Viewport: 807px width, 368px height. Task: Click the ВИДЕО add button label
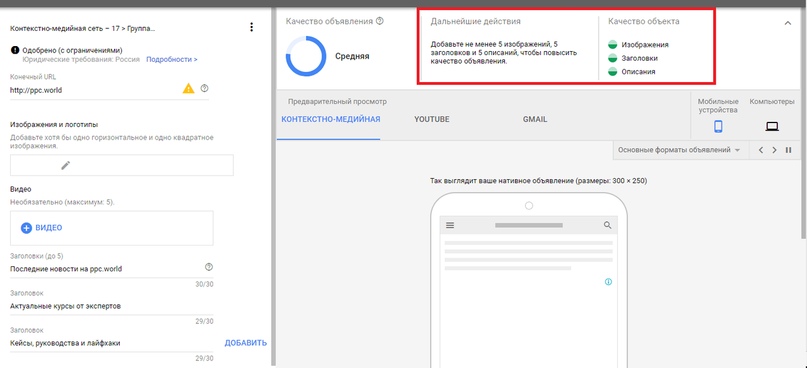pos(49,227)
